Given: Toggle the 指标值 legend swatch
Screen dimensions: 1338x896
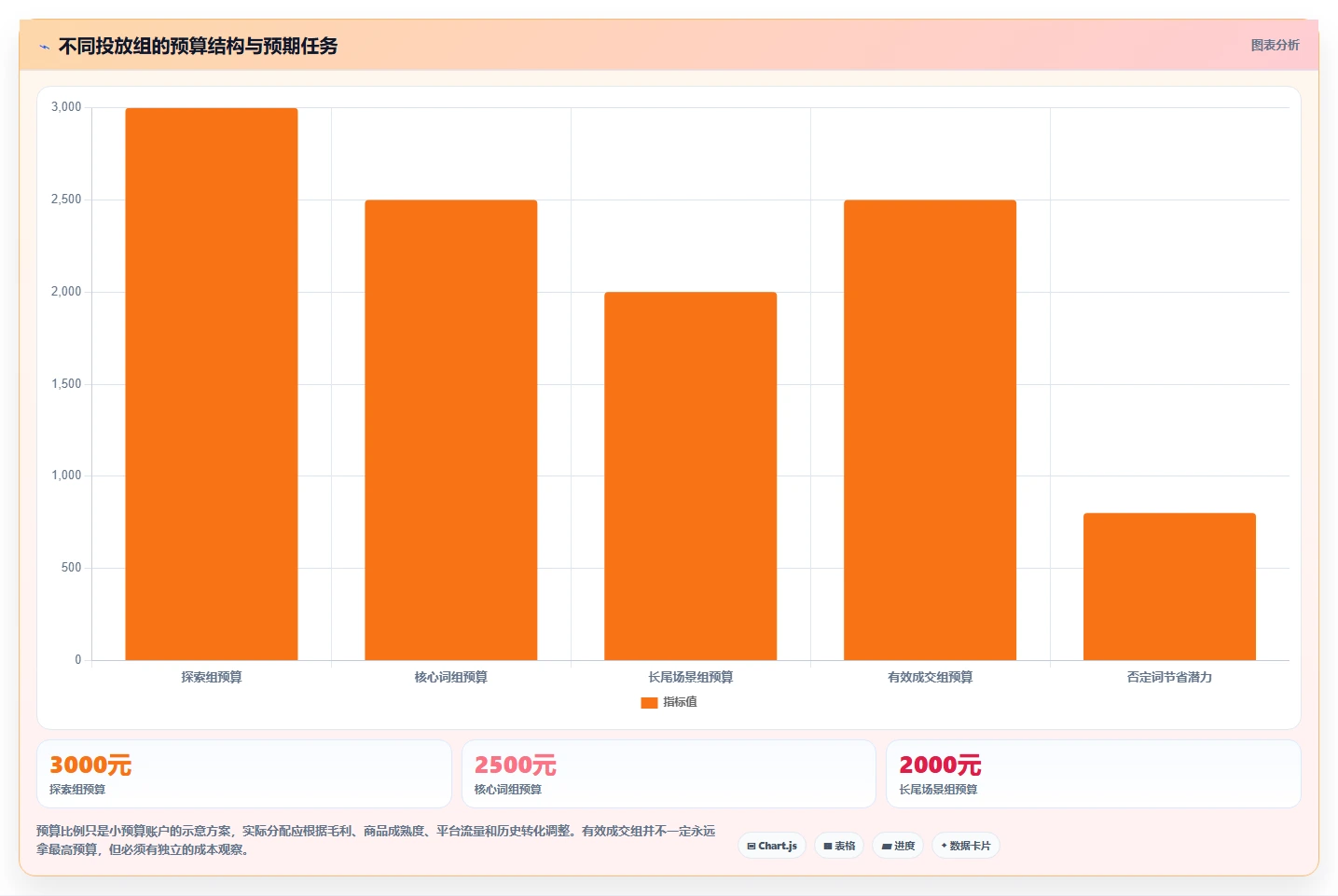Looking at the screenshot, I should [x=649, y=703].
